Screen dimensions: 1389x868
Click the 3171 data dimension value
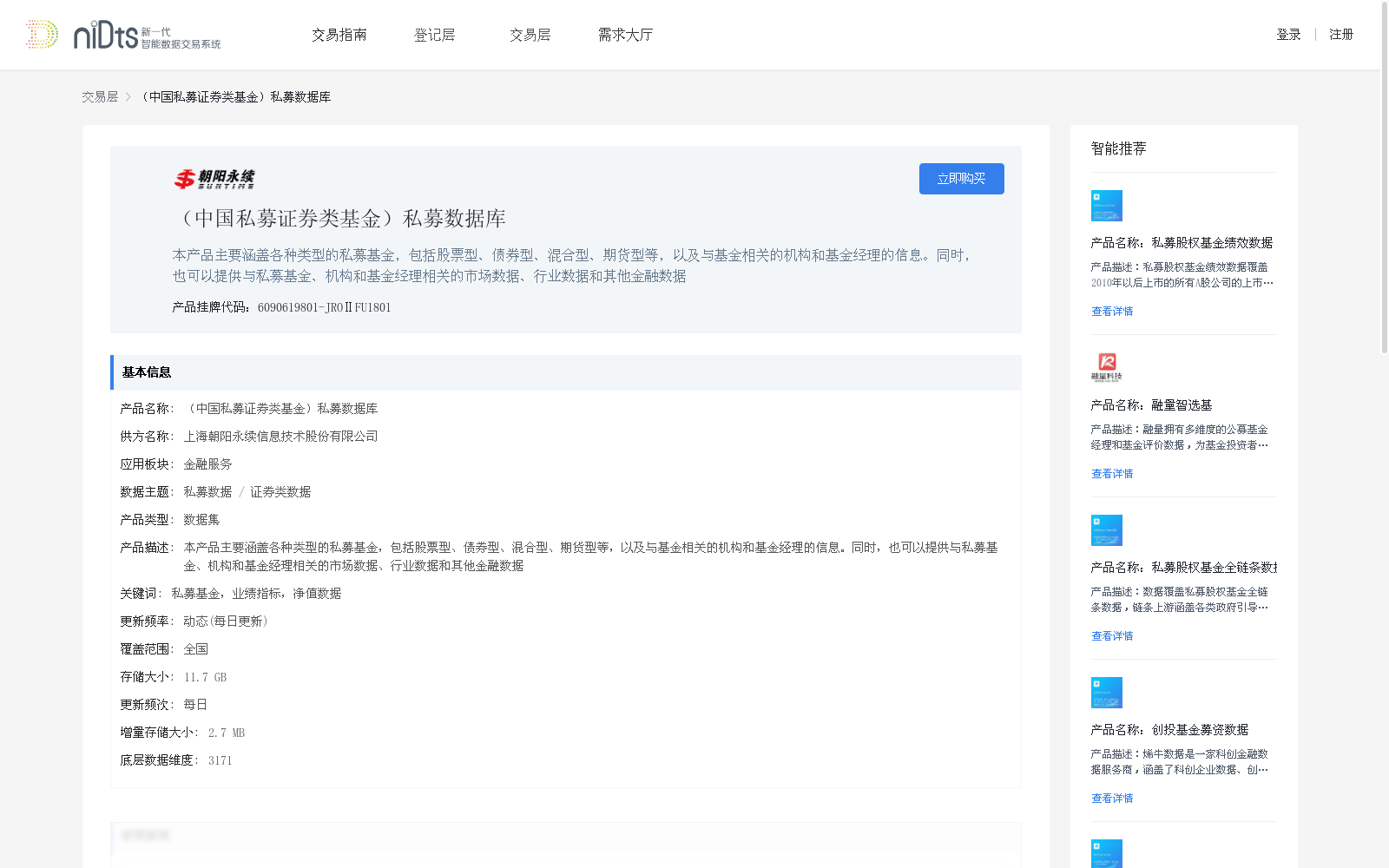tap(220, 760)
